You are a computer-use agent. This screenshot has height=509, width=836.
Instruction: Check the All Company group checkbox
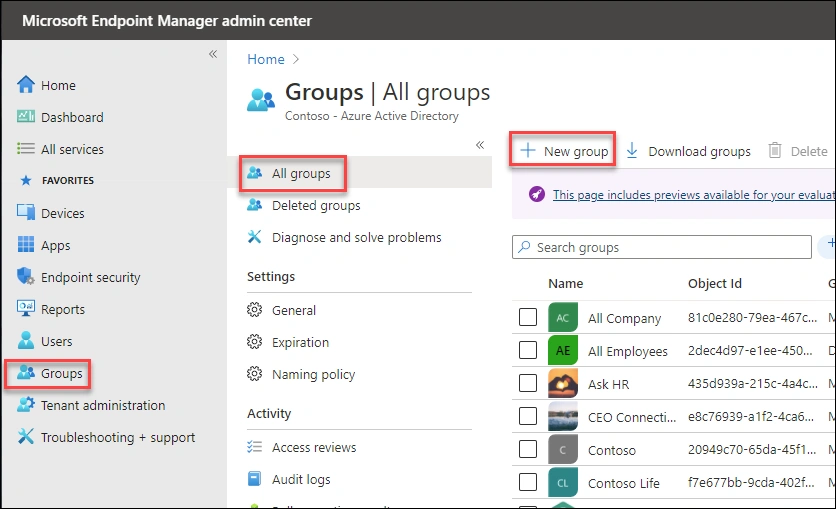[528, 317]
